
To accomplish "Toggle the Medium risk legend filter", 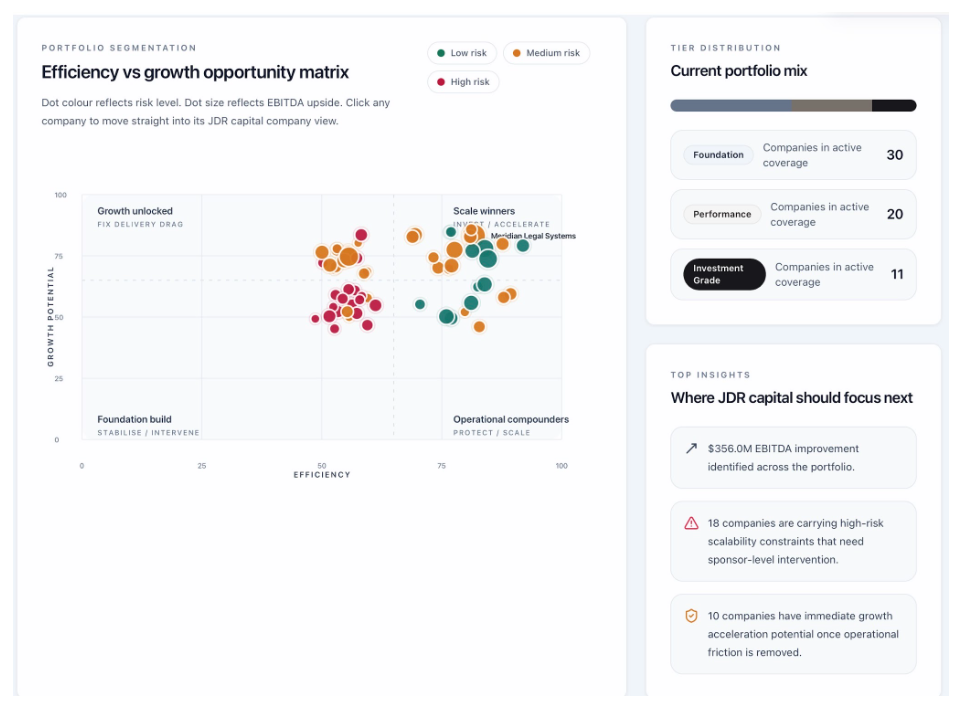I will pos(546,53).
